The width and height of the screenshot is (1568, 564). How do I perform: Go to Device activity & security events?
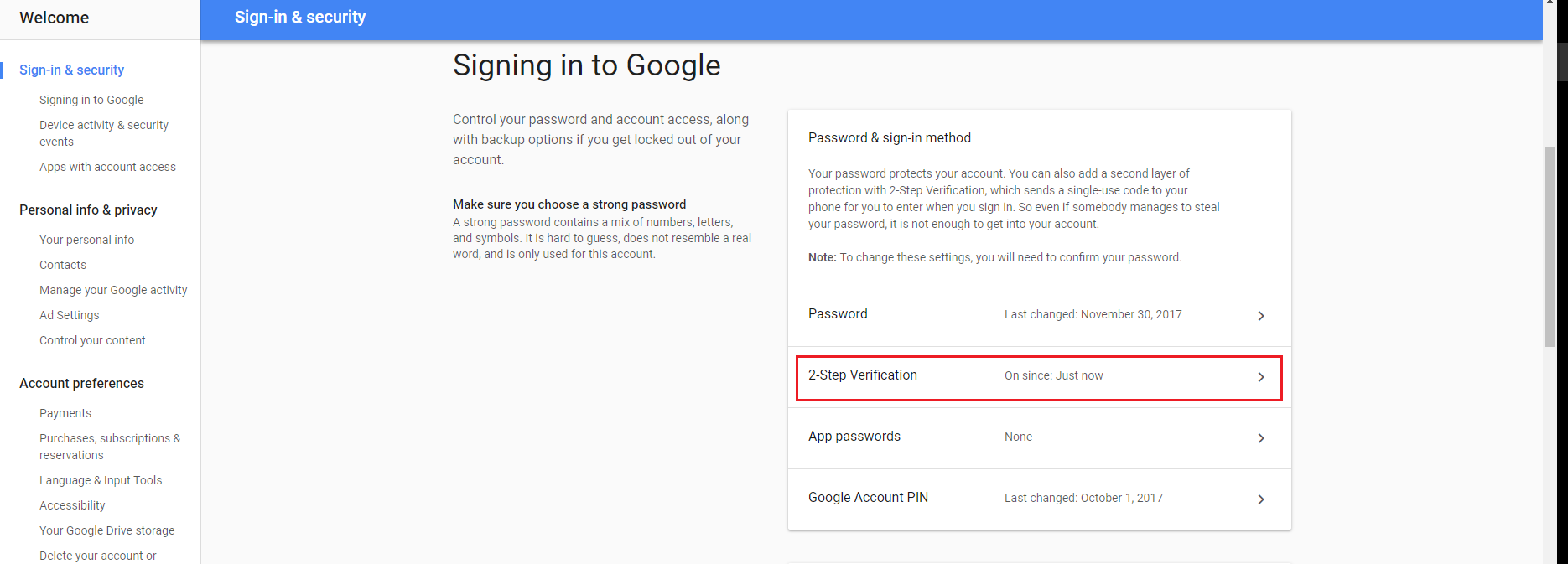[x=104, y=133]
